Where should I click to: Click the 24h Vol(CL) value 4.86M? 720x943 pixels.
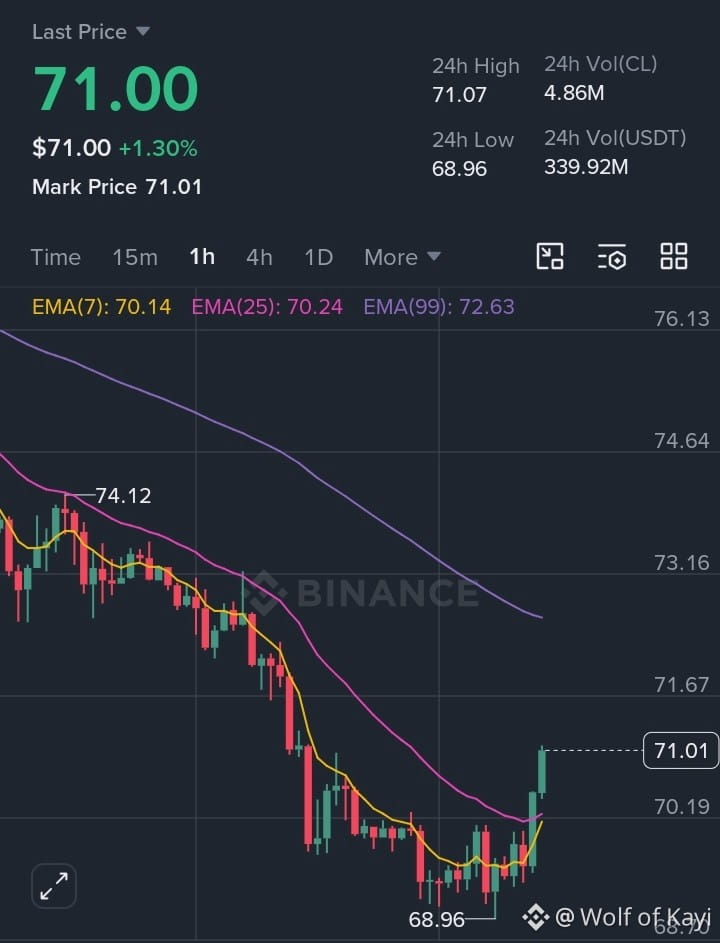click(574, 93)
